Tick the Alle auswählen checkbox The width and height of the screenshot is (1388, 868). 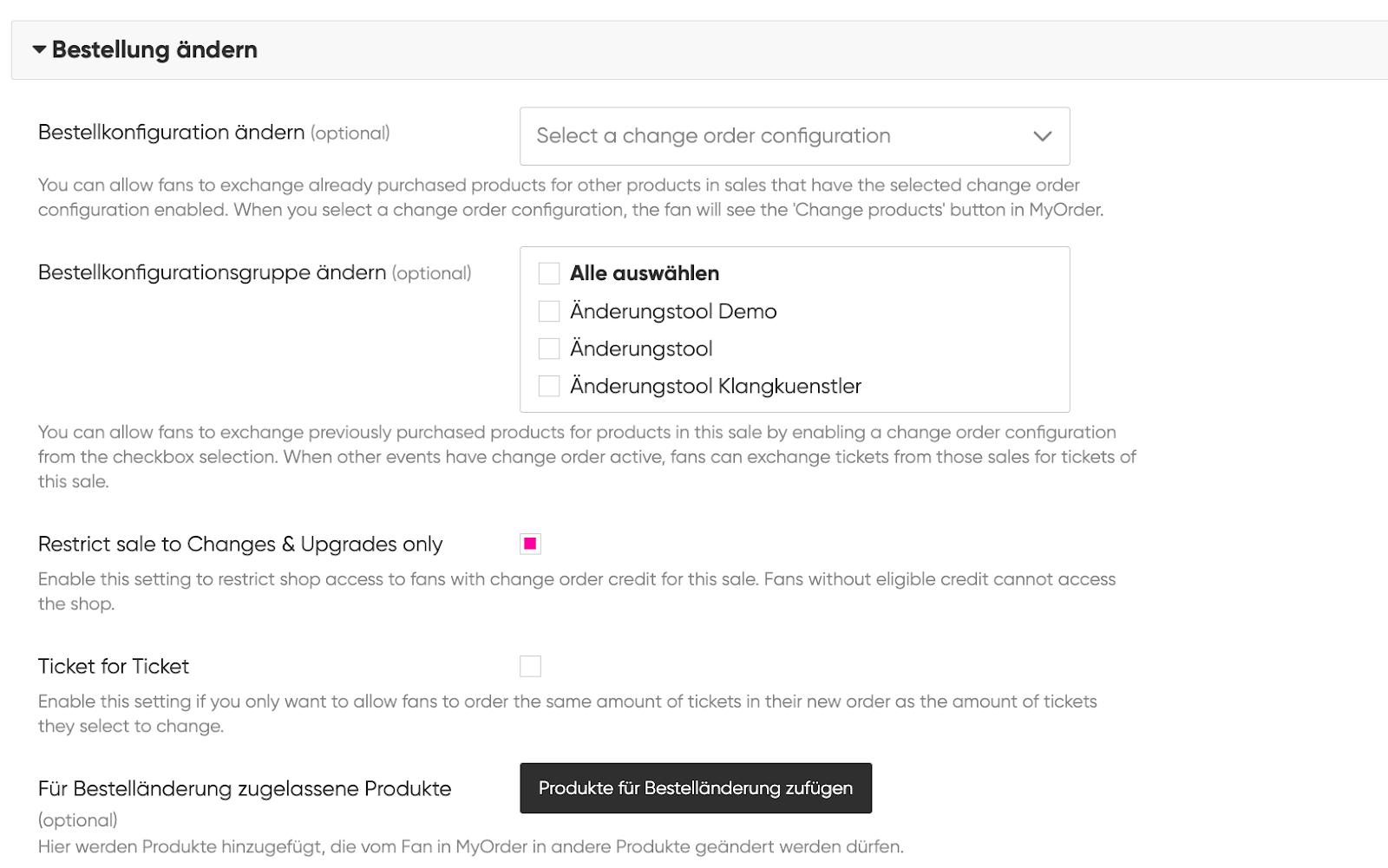549,274
